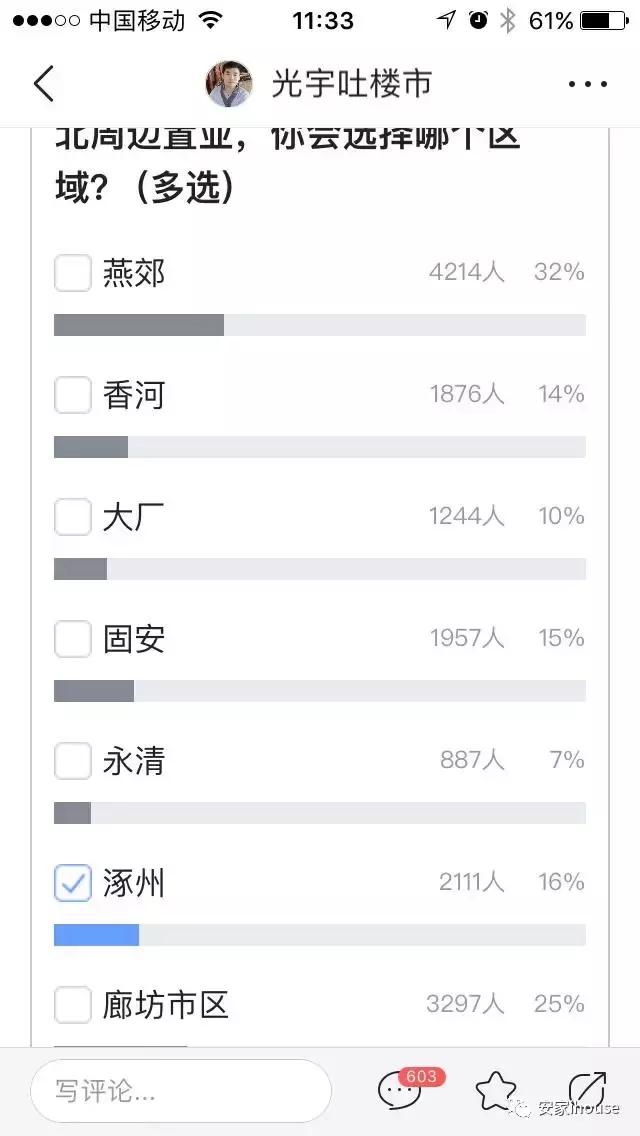Uncheck the selected 涿州 option
This screenshot has height=1136, width=640.
coord(72,884)
